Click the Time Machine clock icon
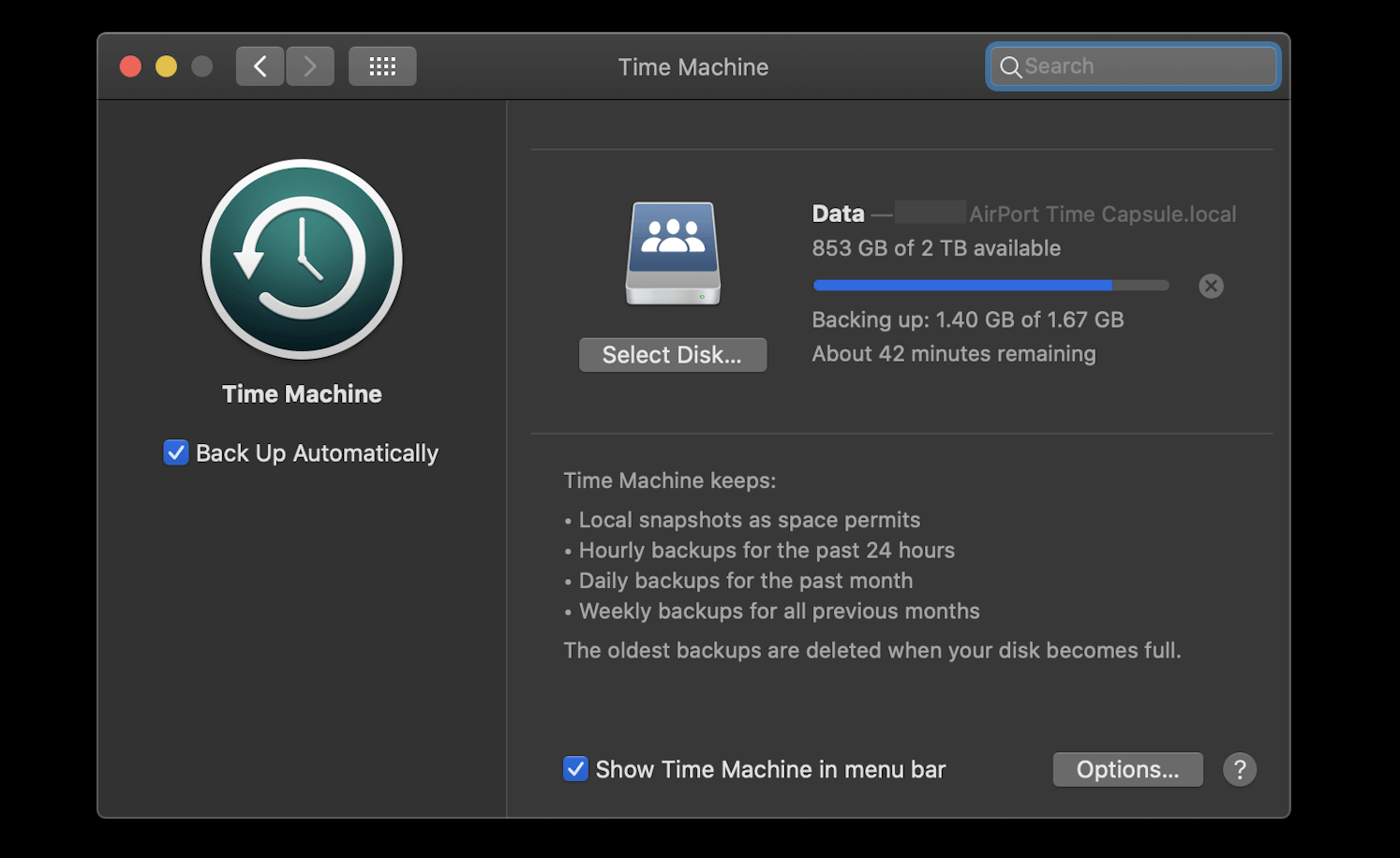The height and width of the screenshot is (858, 1400). point(302,259)
